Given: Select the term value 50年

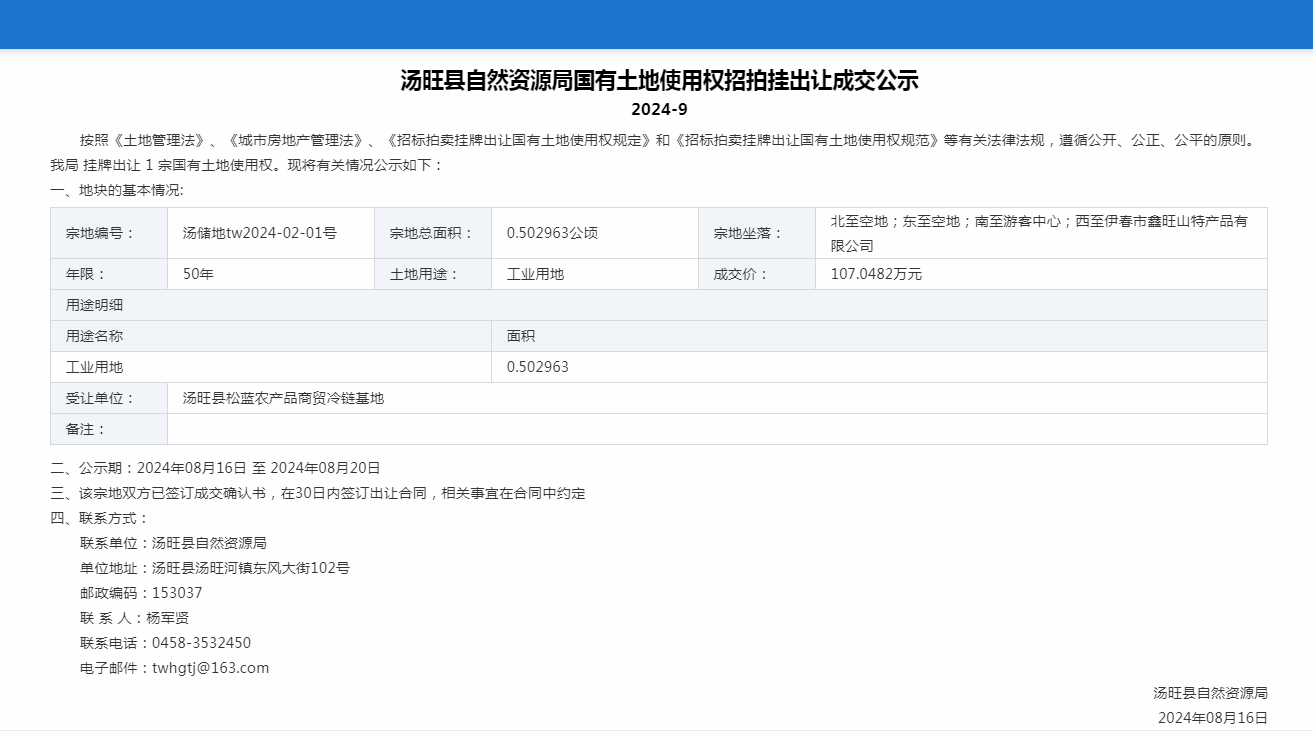Looking at the screenshot, I should [198, 274].
